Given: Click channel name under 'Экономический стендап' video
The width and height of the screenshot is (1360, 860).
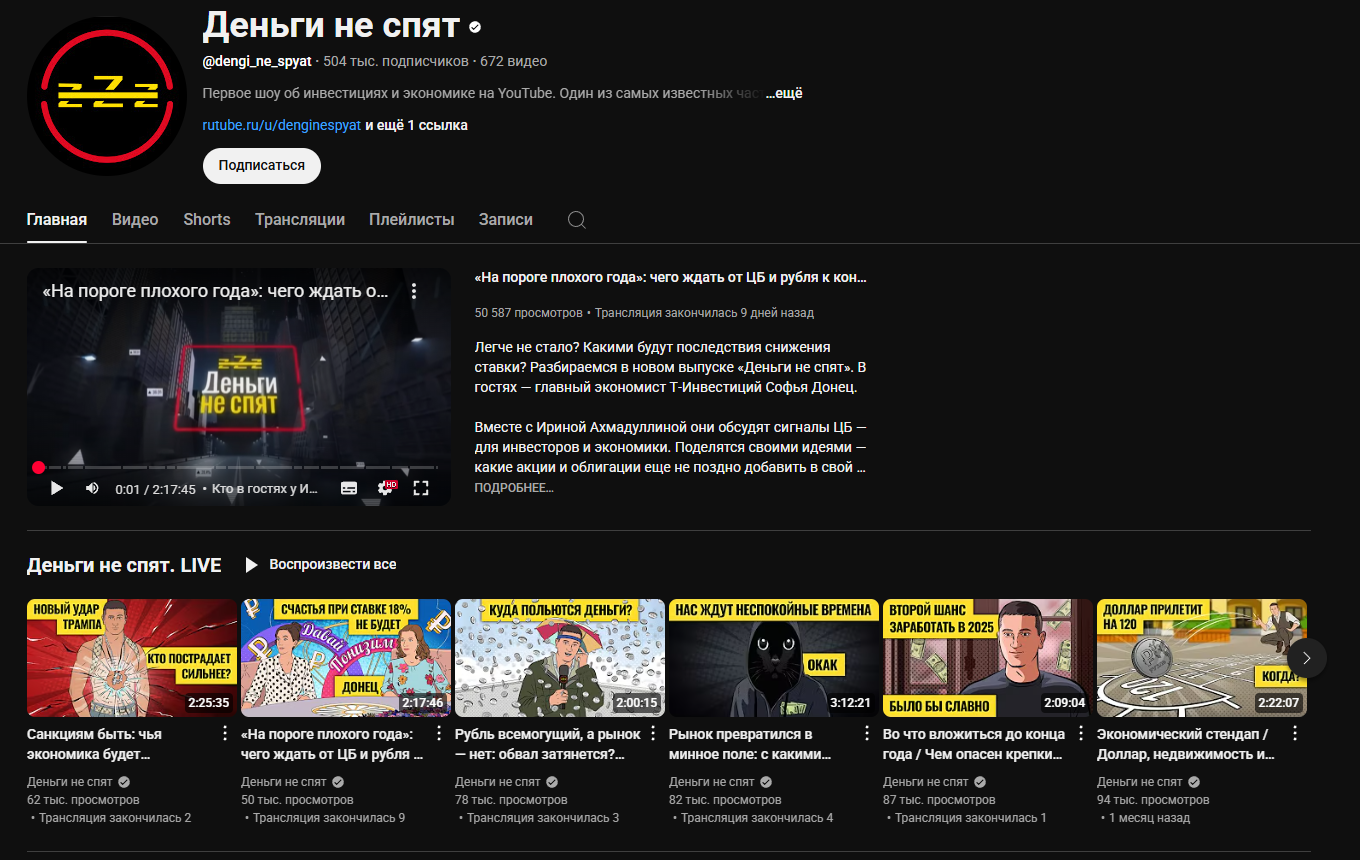Looking at the screenshot, I should (x=1139, y=782).
